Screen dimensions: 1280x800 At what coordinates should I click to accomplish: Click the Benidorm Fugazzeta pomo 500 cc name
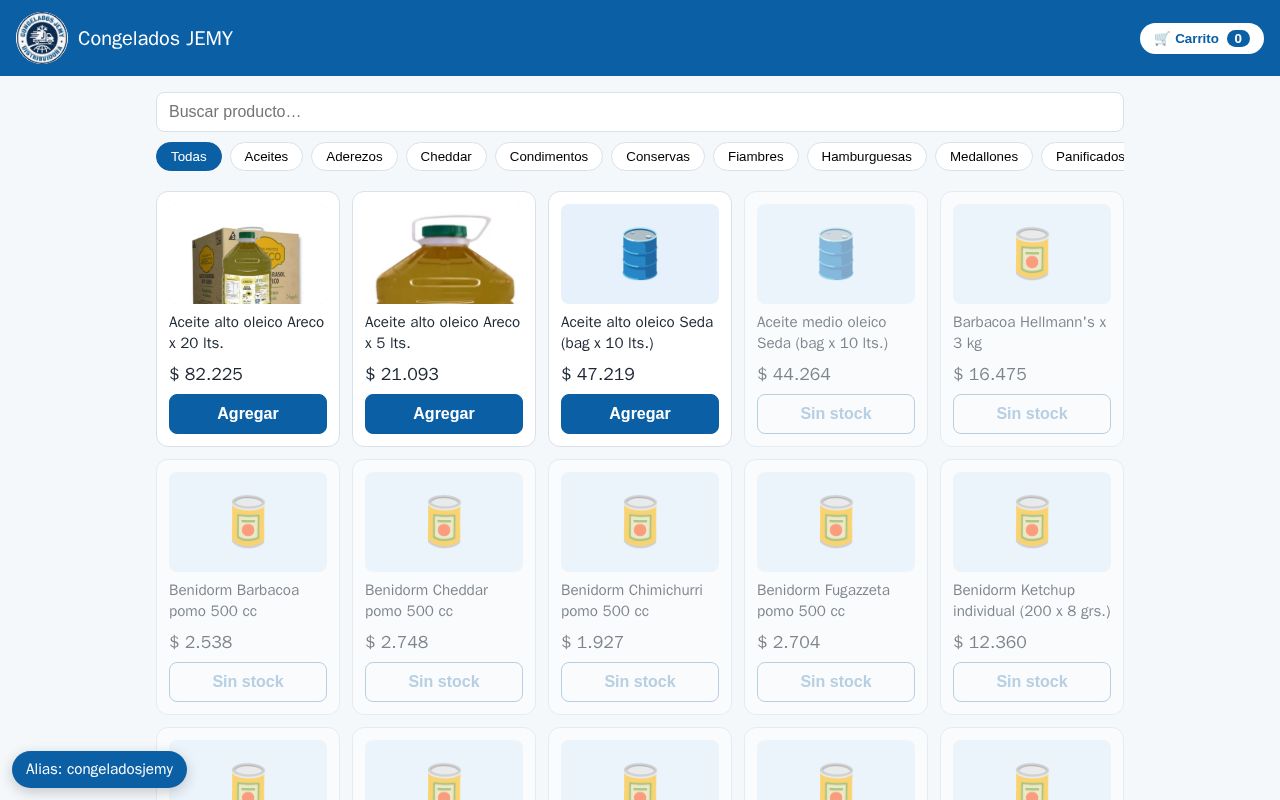pos(823,601)
